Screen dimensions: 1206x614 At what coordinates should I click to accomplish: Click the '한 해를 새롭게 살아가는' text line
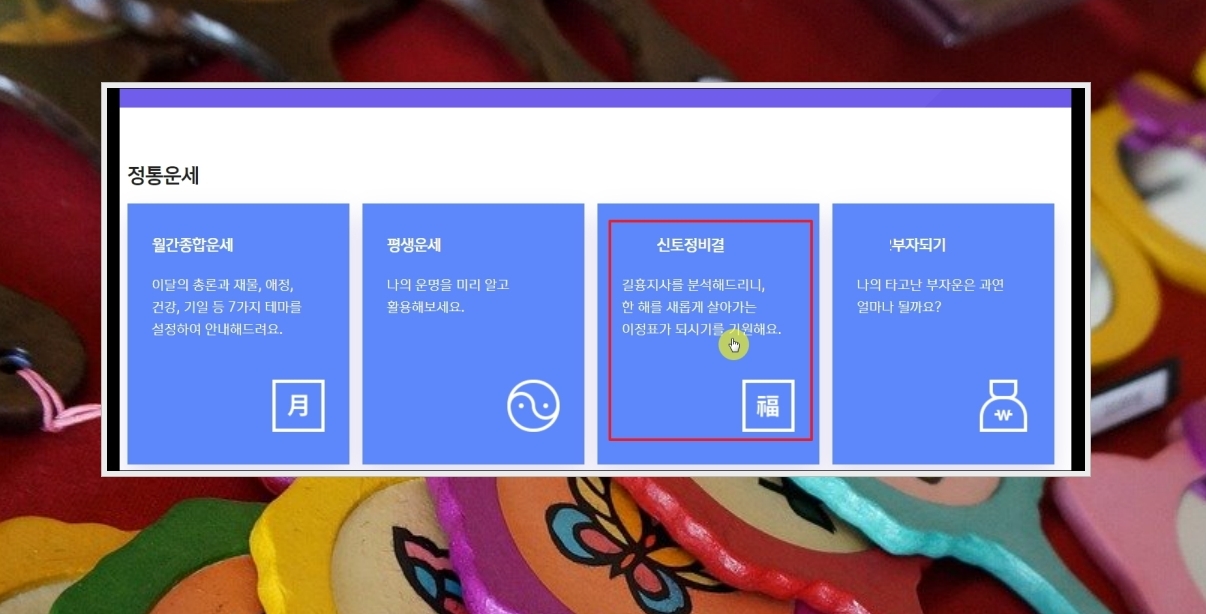(689, 307)
